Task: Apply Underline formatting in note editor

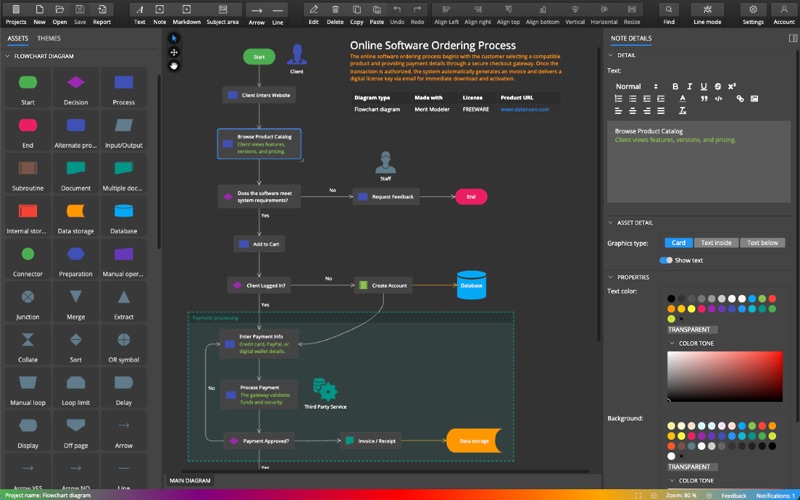Action: click(704, 86)
